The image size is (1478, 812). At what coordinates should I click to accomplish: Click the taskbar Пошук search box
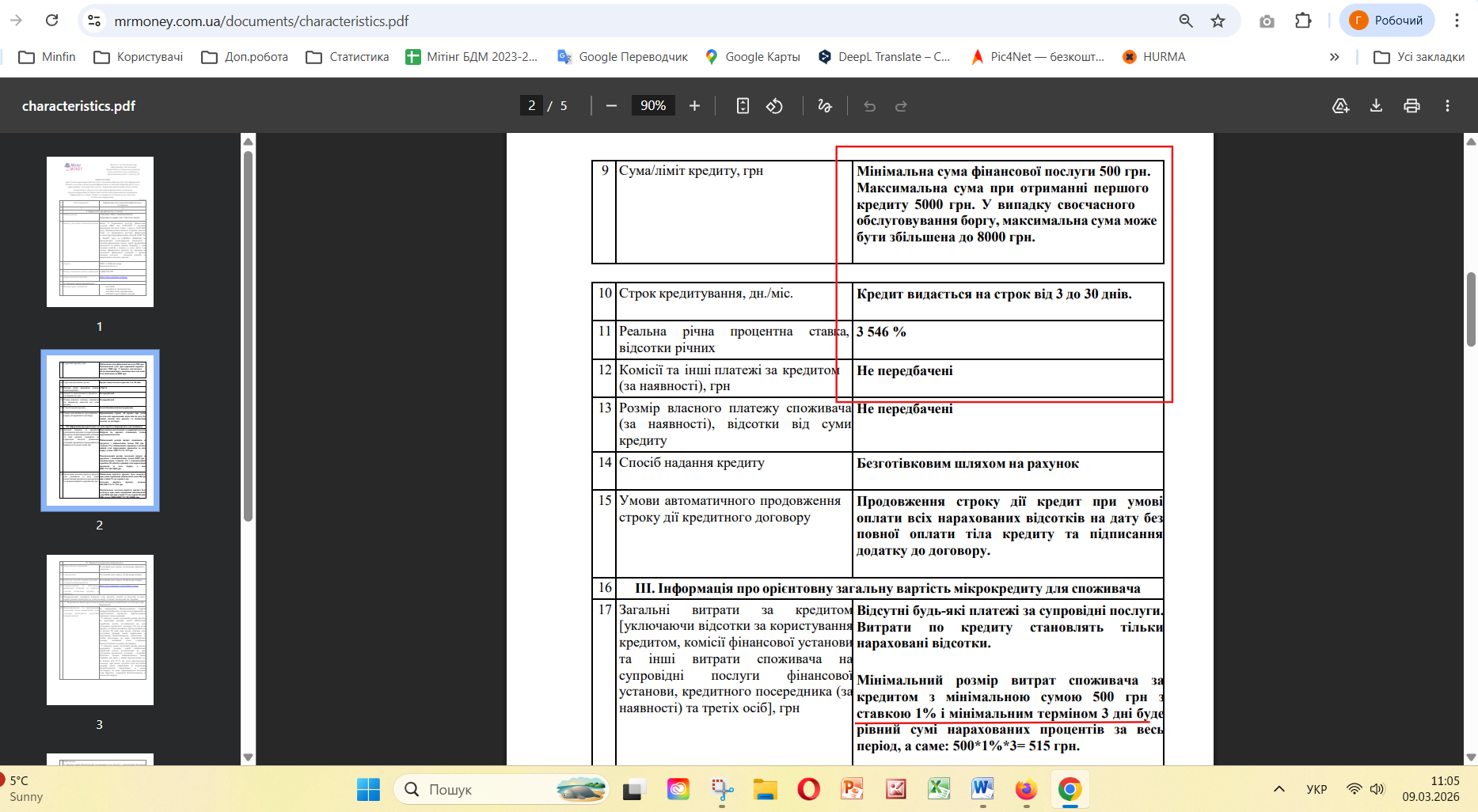coord(502,789)
